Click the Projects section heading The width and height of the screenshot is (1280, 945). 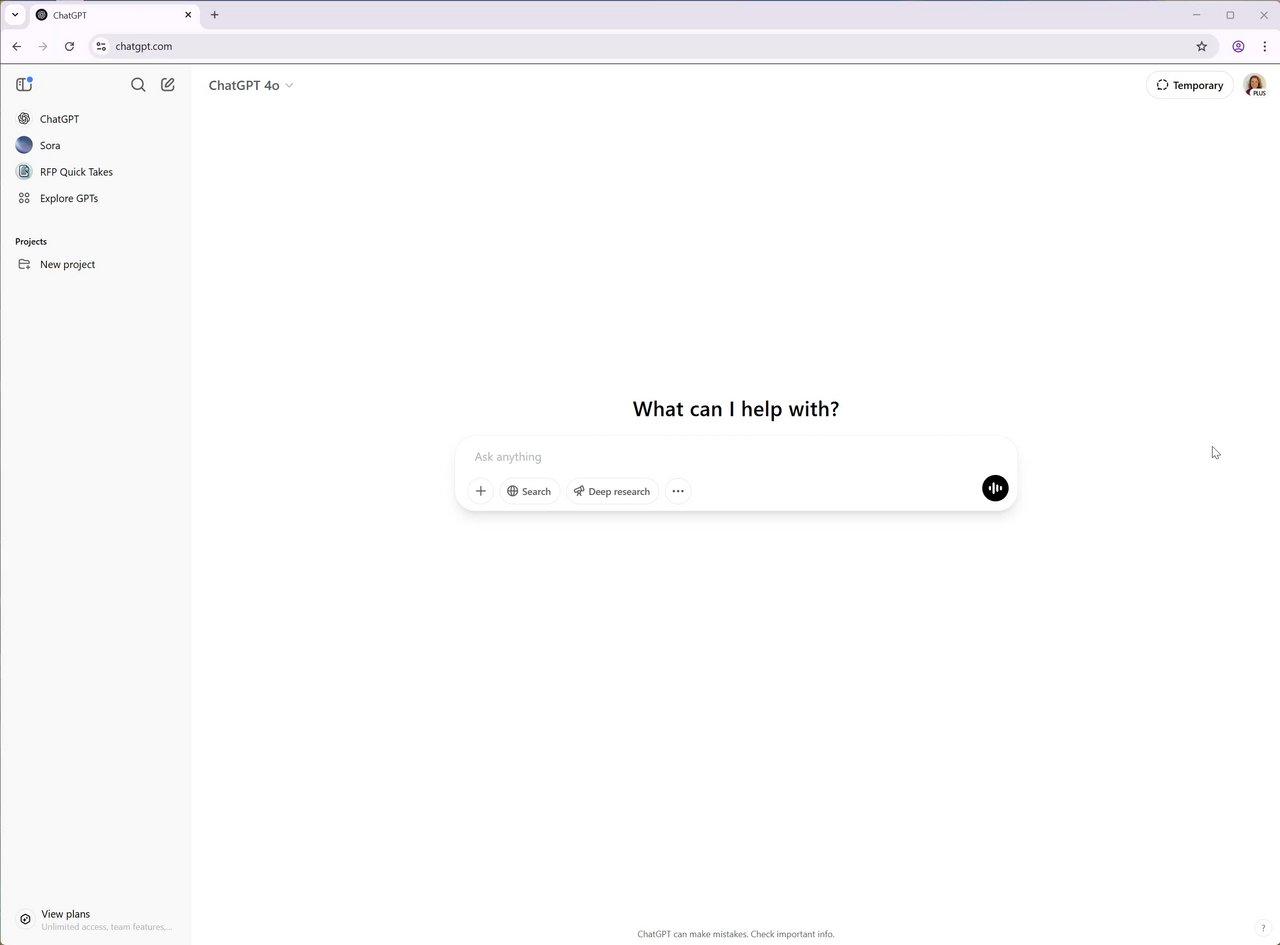(x=31, y=241)
